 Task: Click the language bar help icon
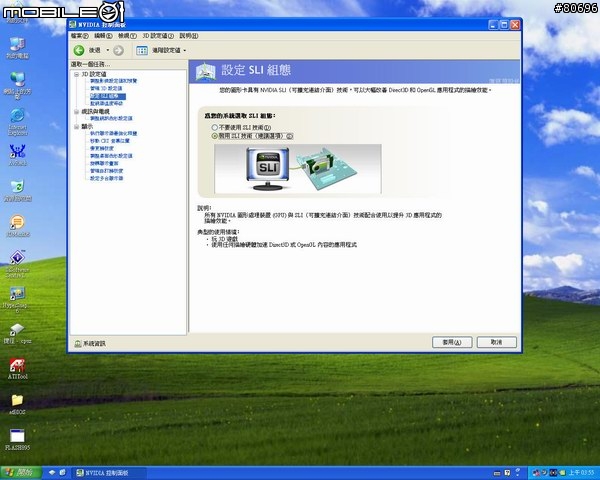click(x=507, y=473)
